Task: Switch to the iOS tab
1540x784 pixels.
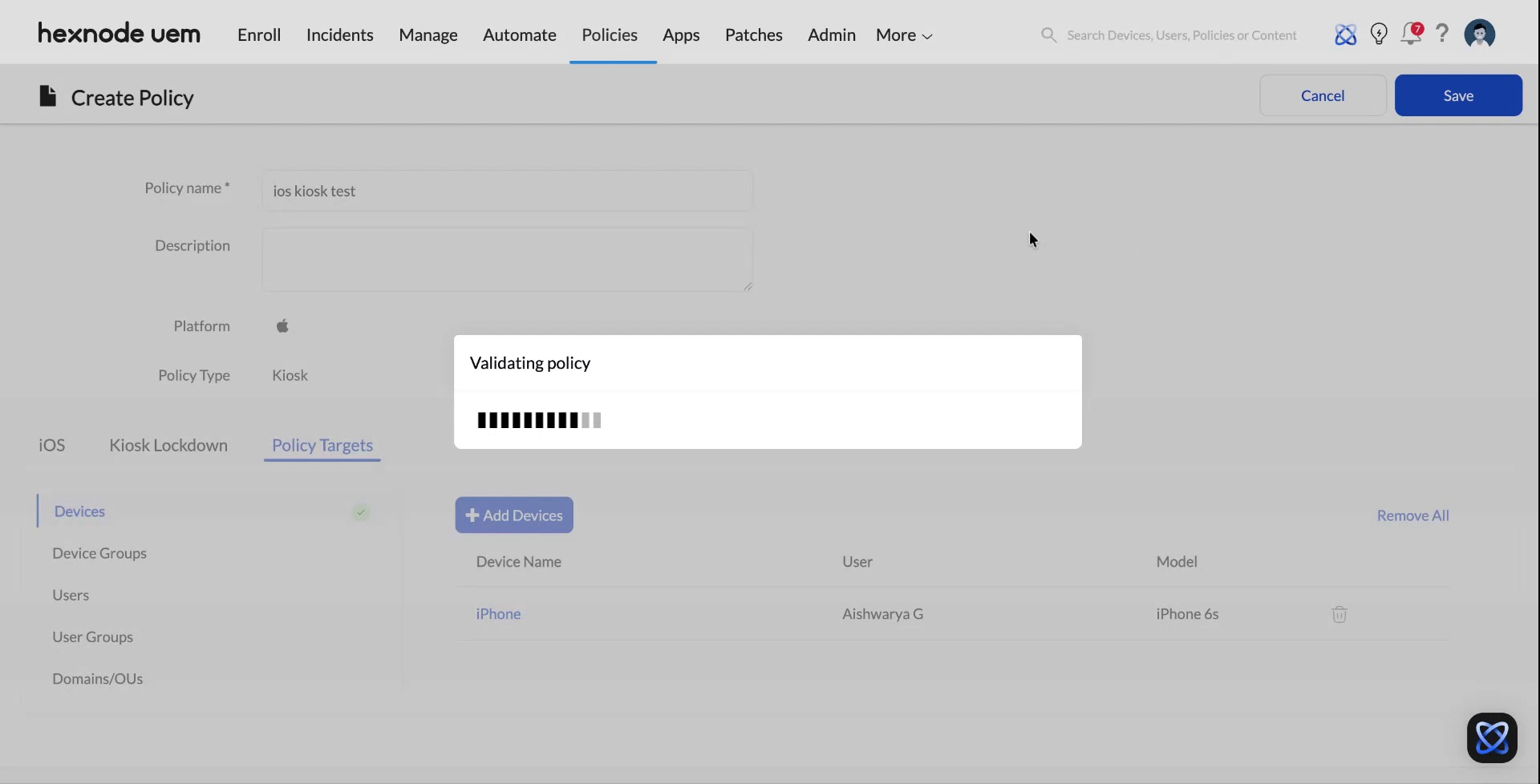Action: pos(51,445)
